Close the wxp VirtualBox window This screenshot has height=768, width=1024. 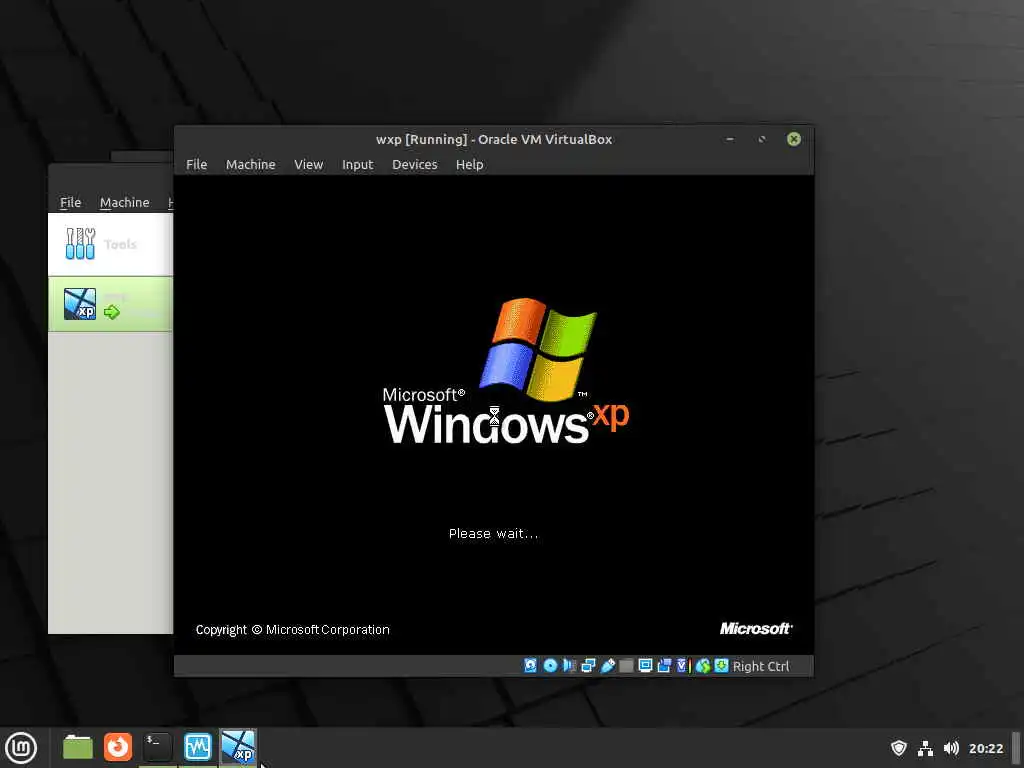pyautogui.click(x=793, y=139)
